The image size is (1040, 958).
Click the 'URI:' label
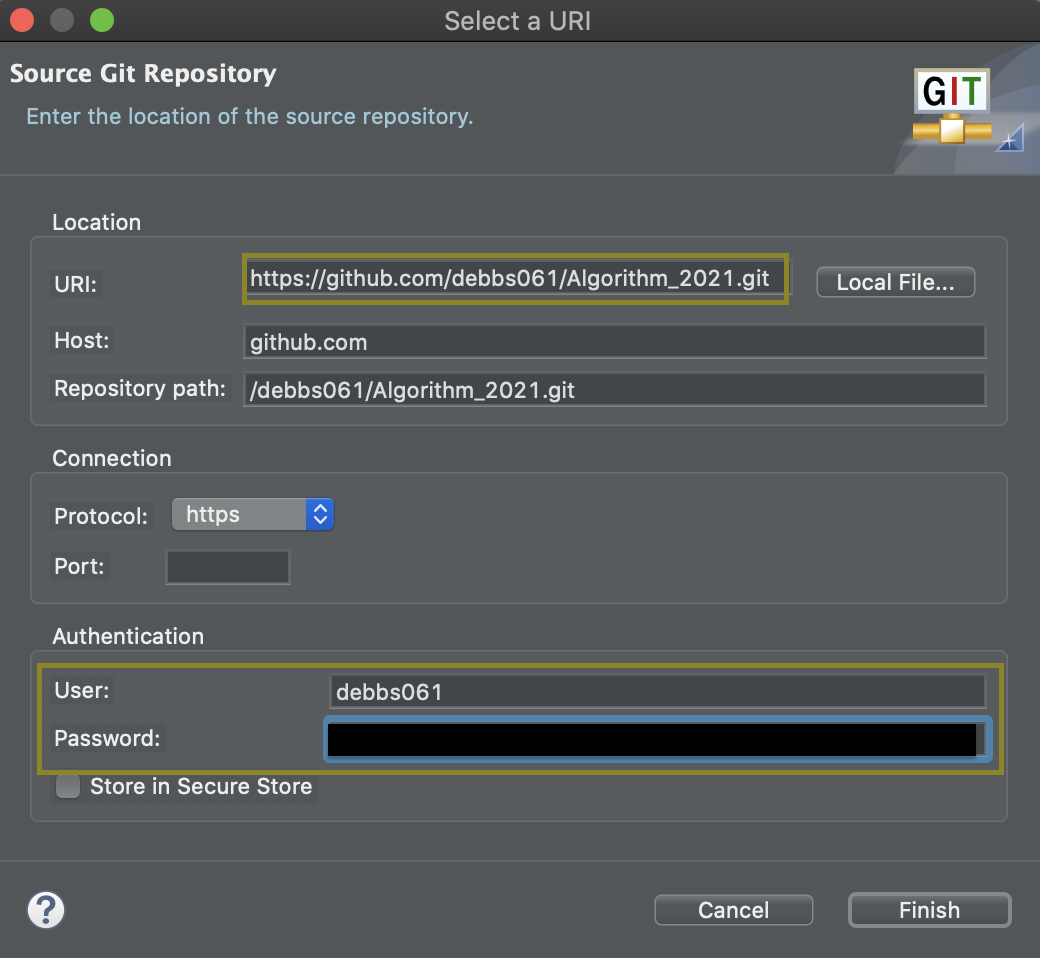pyautogui.click(x=76, y=285)
